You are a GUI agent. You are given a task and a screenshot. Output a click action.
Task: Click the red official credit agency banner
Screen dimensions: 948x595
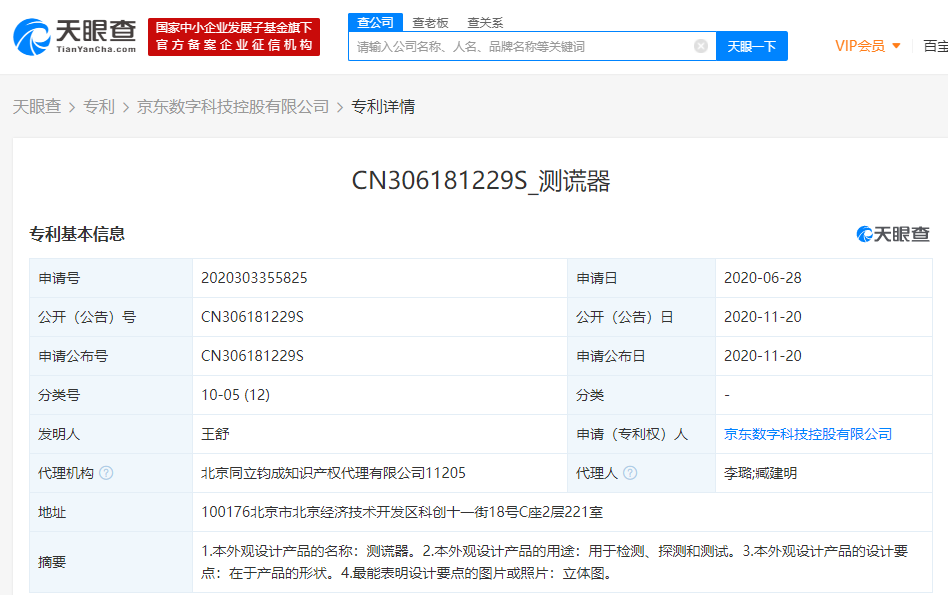tap(234, 36)
